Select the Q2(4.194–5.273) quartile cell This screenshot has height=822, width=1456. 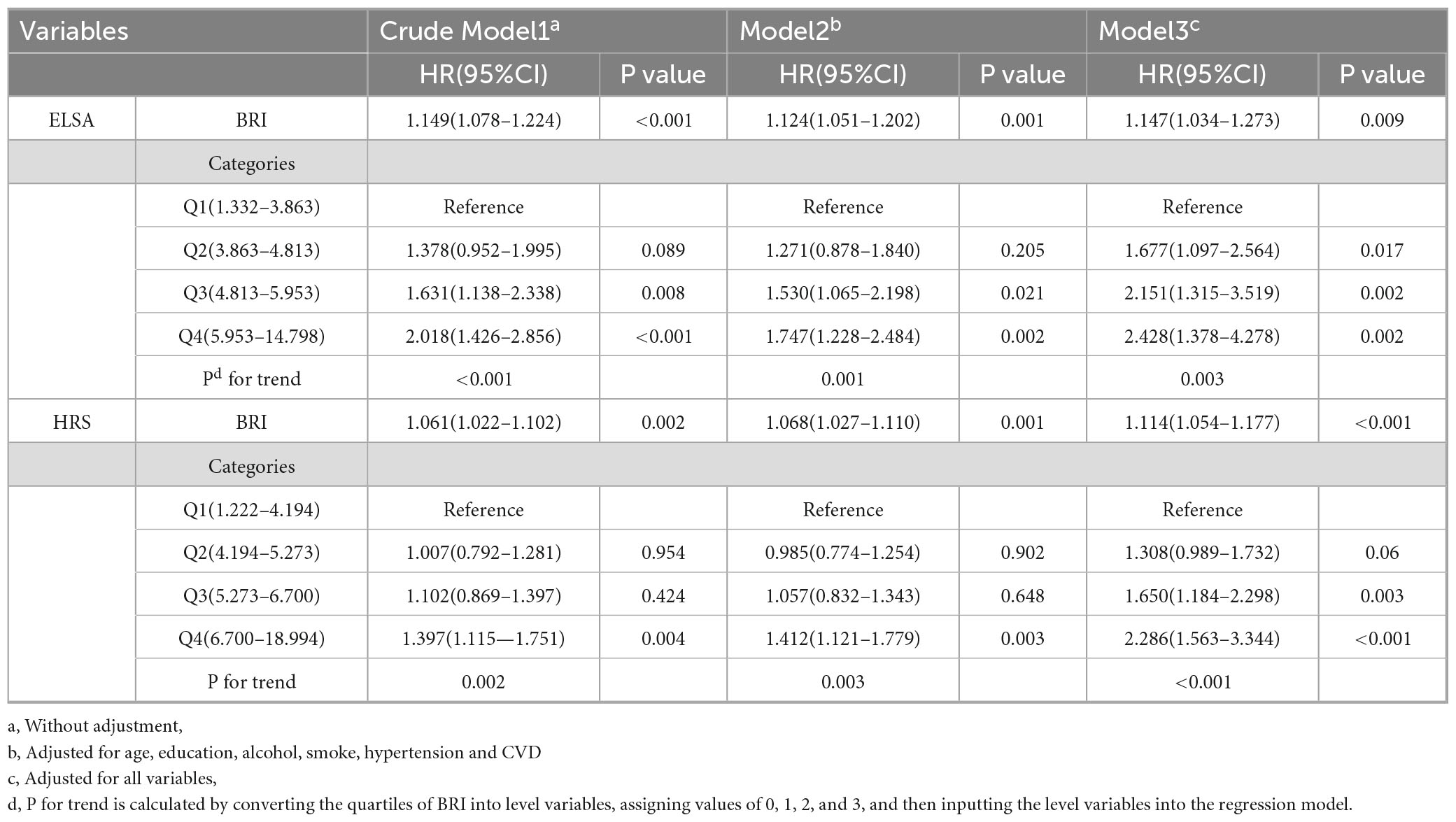(251, 553)
